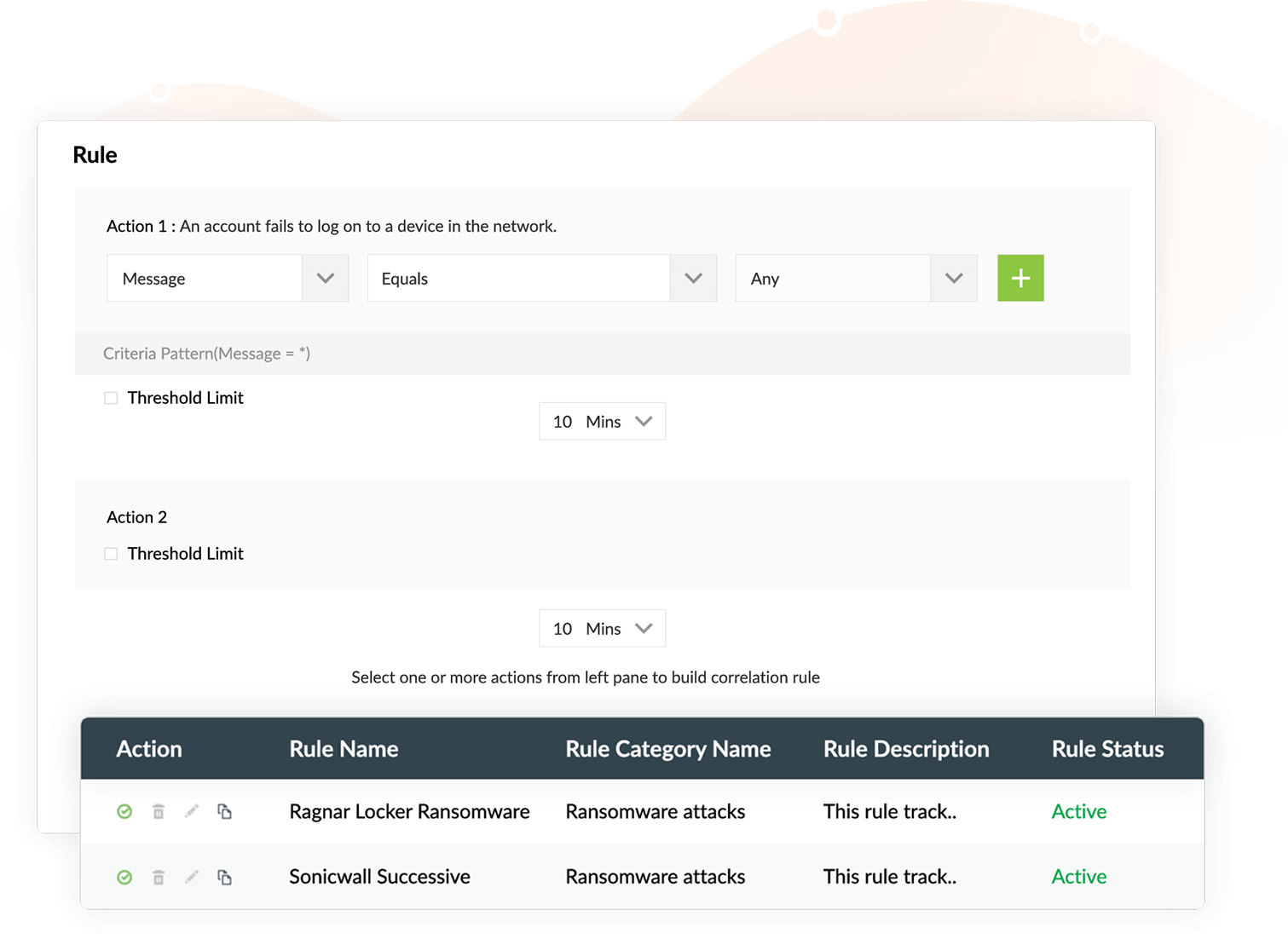Sort by the Rule Name column header
1288x939 pixels.
[344, 749]
